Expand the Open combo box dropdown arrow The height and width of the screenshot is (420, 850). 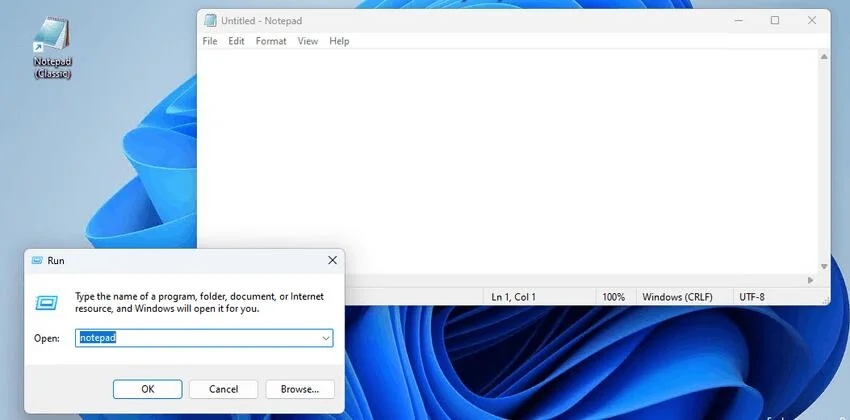click(x=325, y=339)
